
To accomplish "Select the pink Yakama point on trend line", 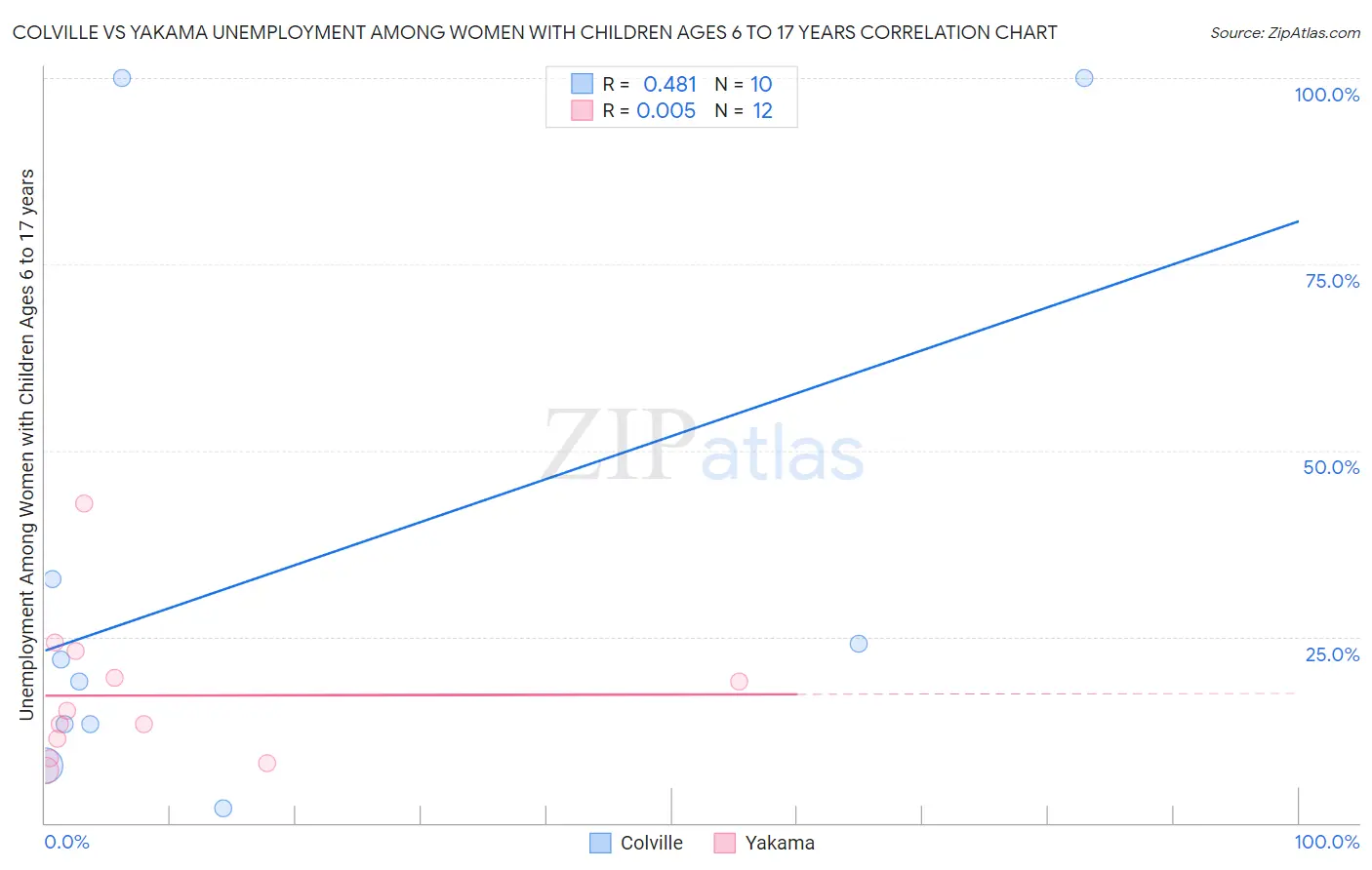I will pos(739,682).
